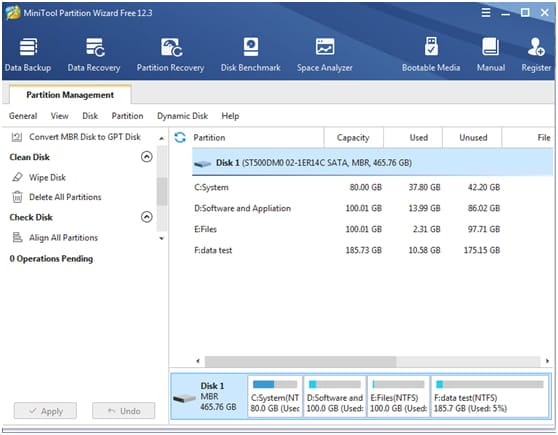Open the Partition menu
This screenshot has width=558, height=435.
click(127, 116)
